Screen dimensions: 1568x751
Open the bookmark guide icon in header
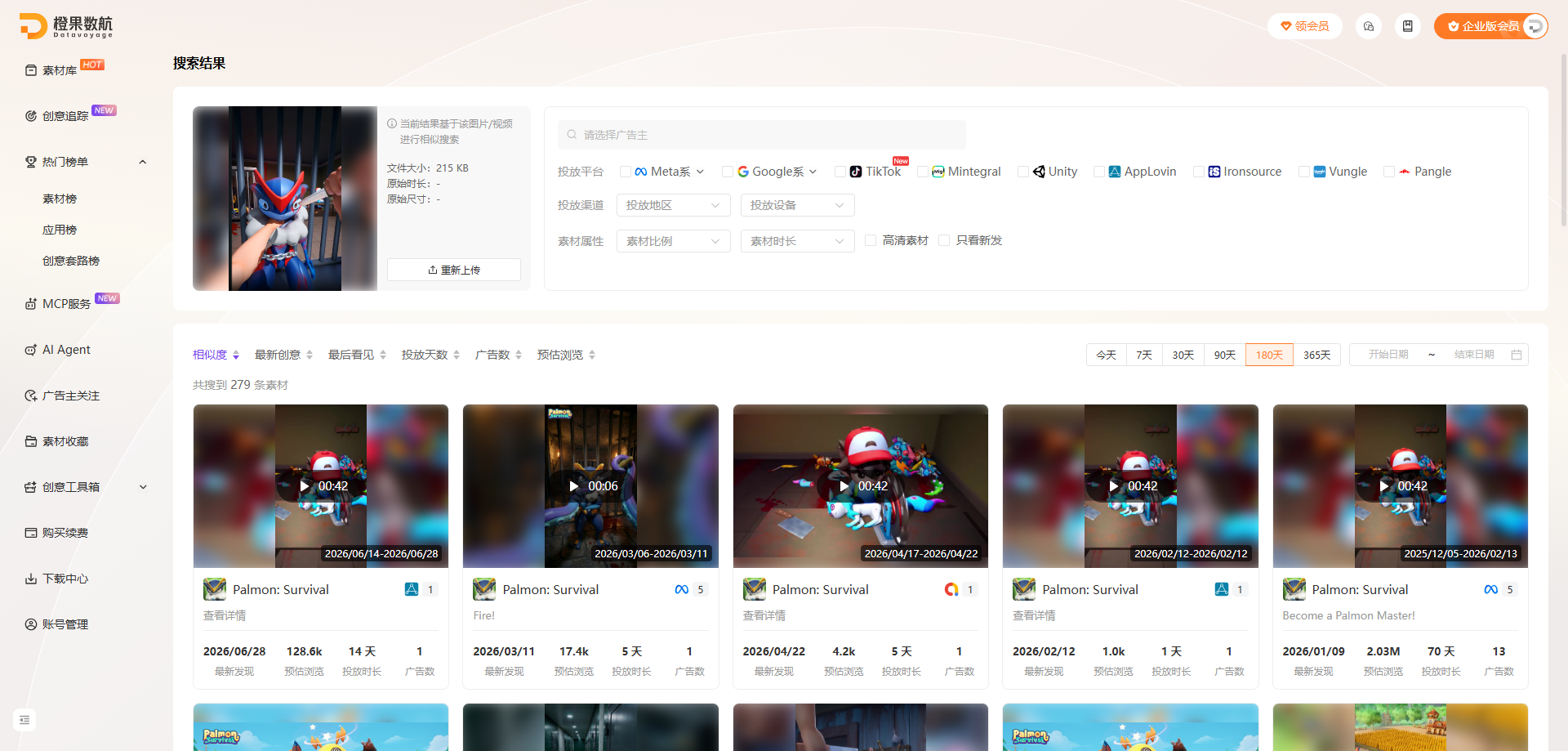pos(1408,26)
